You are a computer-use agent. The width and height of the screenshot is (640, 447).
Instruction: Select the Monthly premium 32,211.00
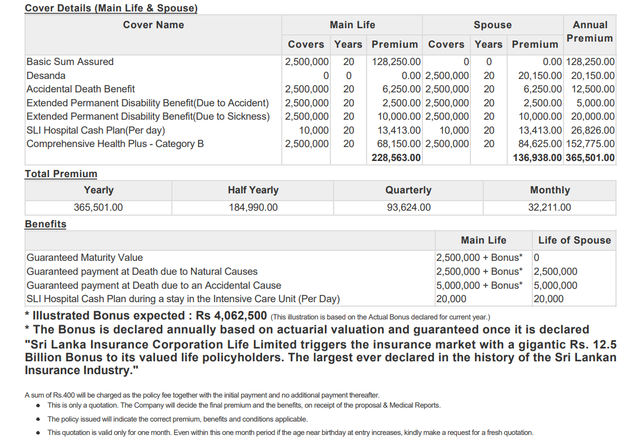coord(549,207)
